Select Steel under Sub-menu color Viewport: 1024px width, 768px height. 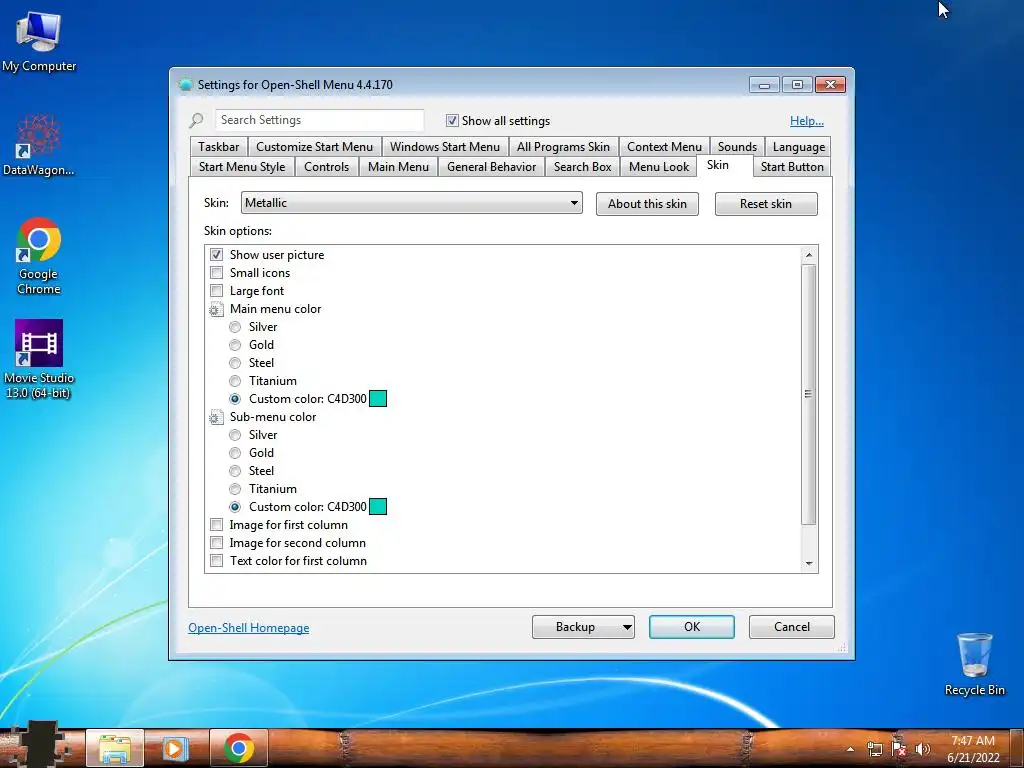pyautogui.click(x=235, y=471)
